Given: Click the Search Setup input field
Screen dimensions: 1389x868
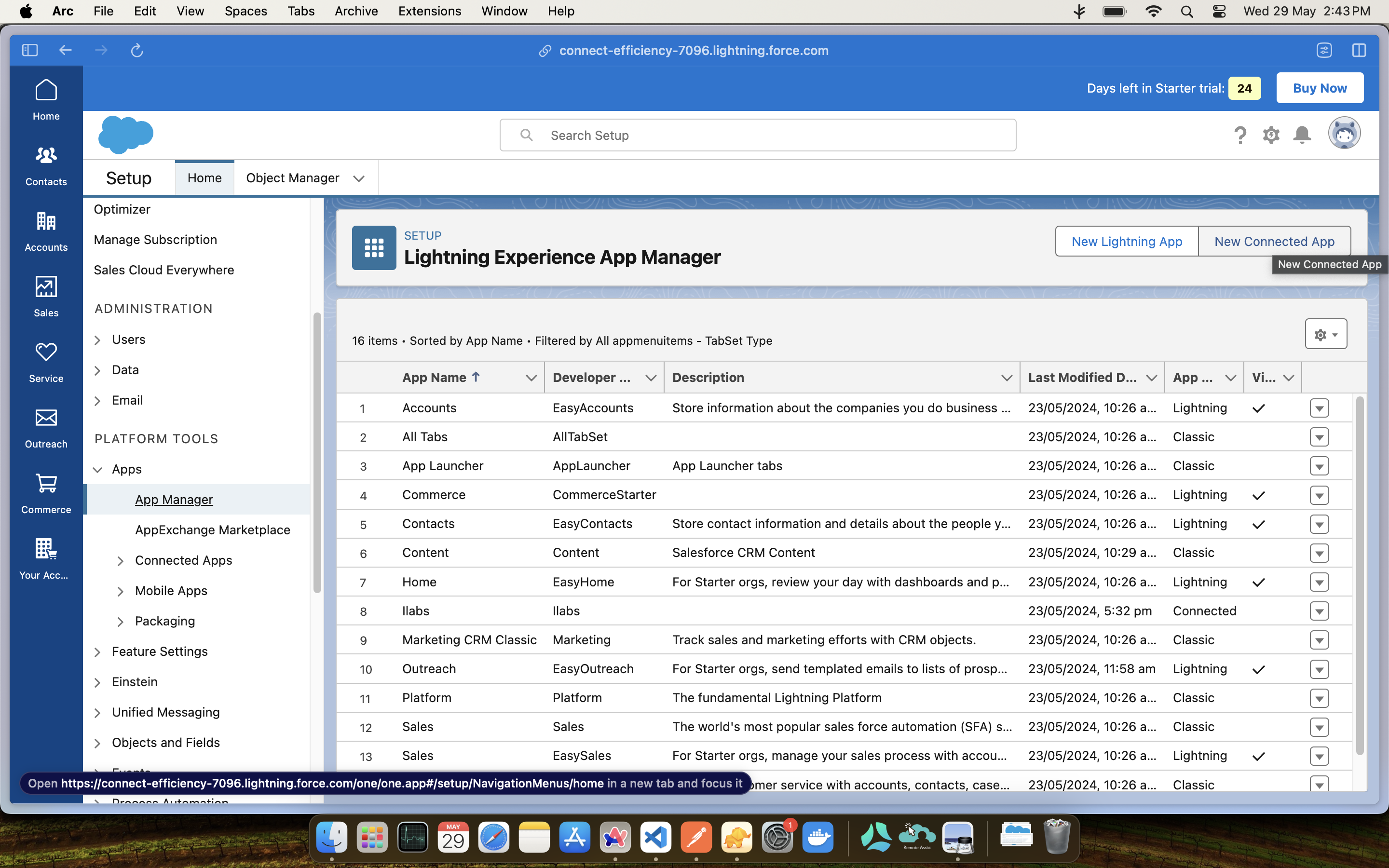Looking at the screenshot, I should point(758,136).
